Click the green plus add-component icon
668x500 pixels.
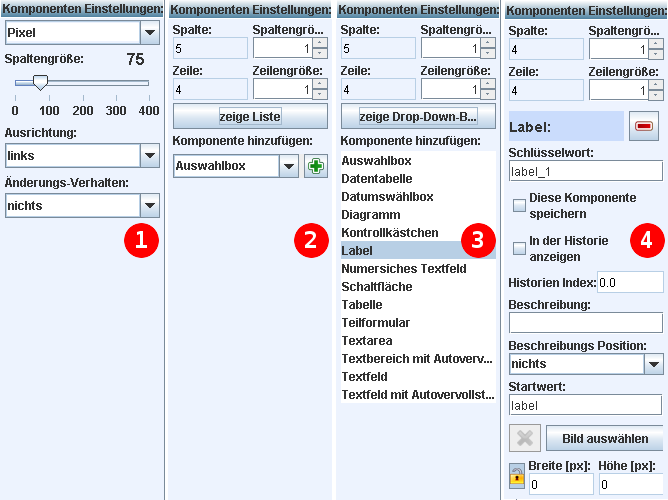point(316,166)
